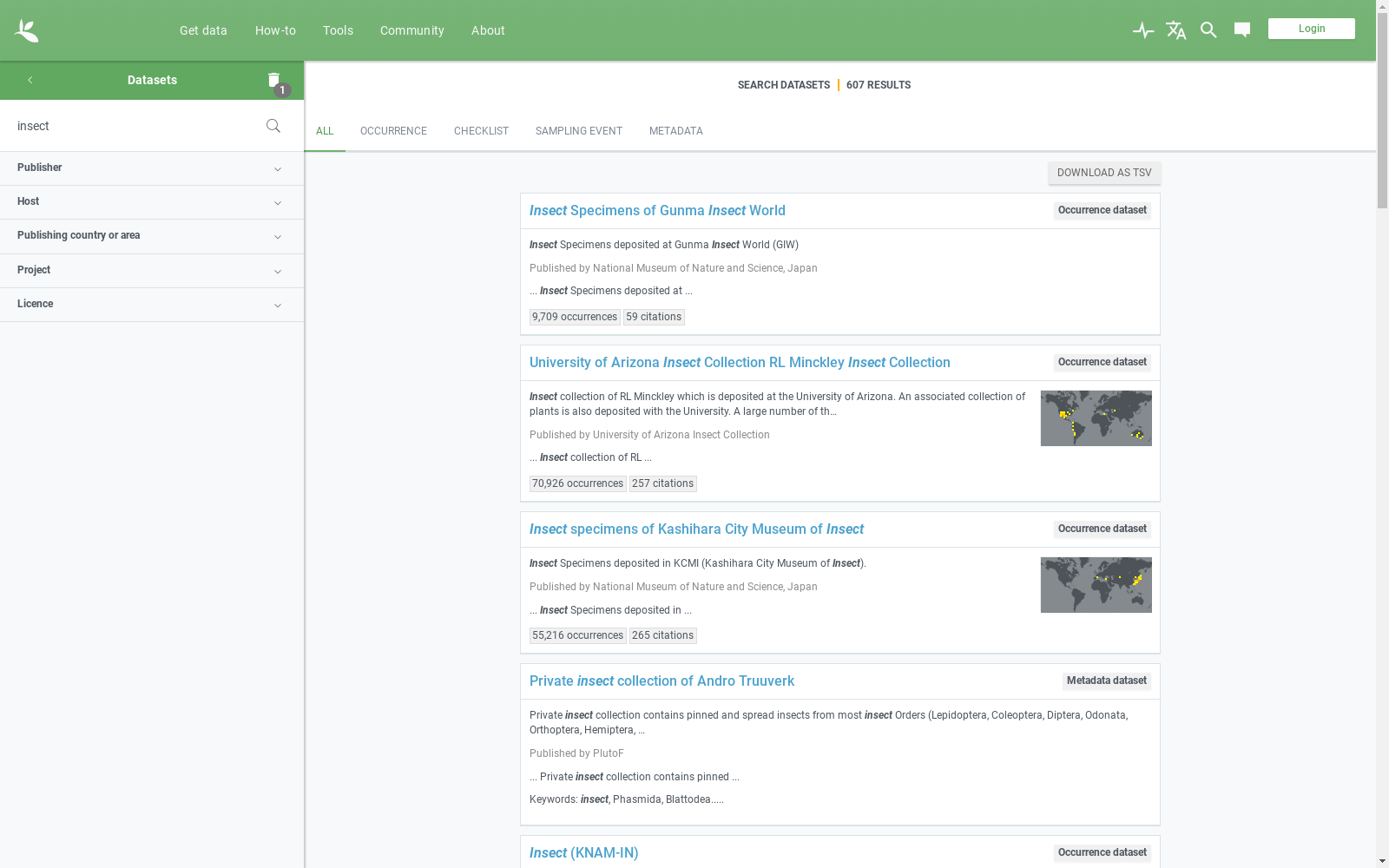The height and width of the screenshot is (868, 1389).
Task: Open the language translation icon
Action: 1176,30
